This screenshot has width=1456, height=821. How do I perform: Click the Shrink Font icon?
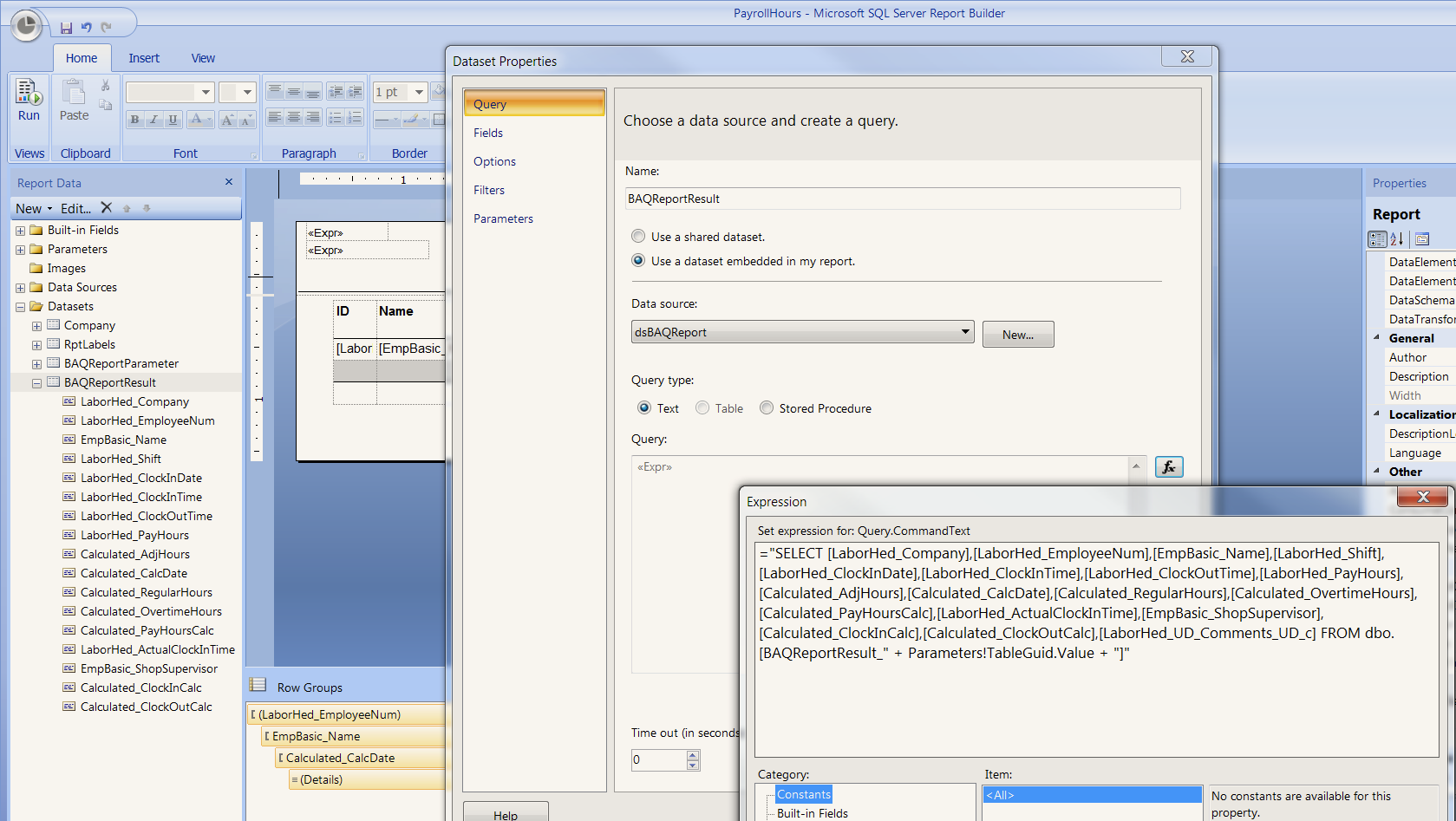pyautogui.click(x=246, y=120)
